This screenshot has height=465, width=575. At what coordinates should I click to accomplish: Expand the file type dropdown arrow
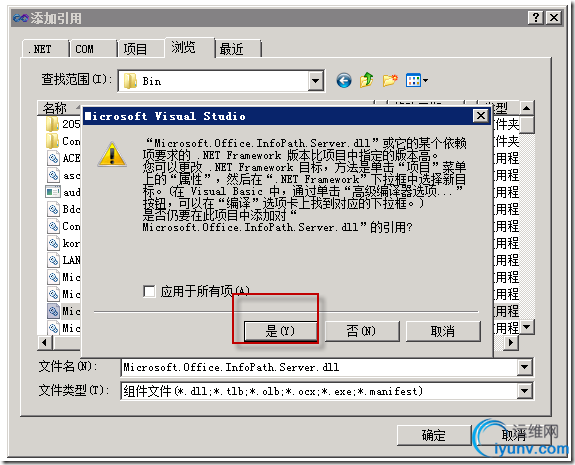[525, 391]
